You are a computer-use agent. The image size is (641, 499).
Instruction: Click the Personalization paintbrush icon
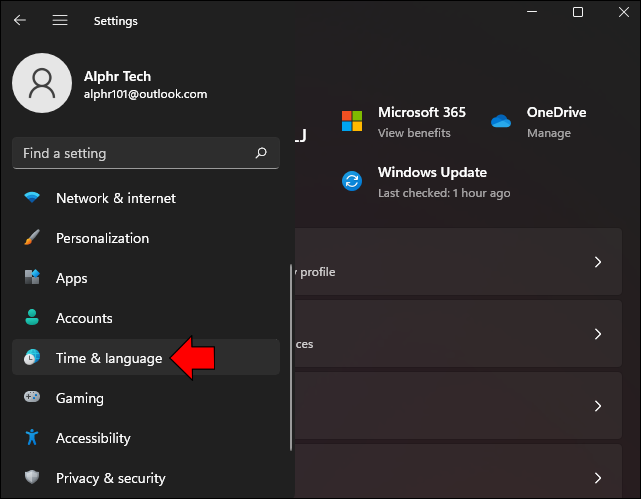pos(33,238)
